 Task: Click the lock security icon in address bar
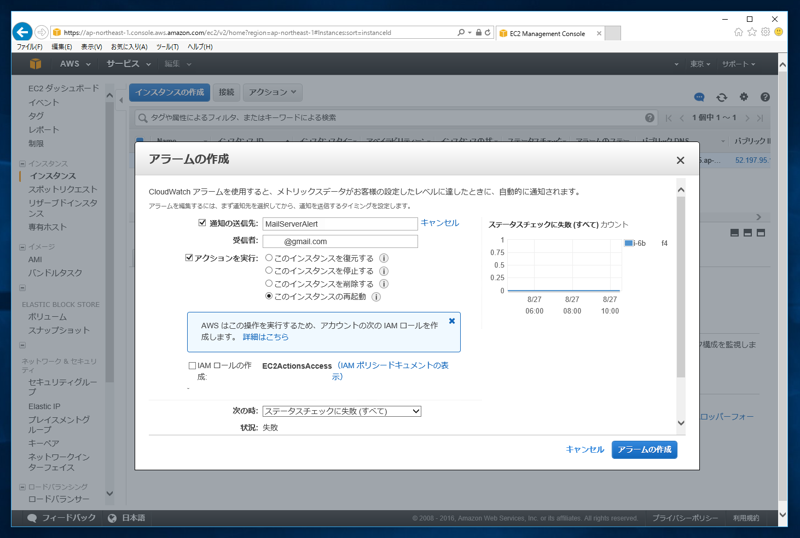click(x=479, y=32)
